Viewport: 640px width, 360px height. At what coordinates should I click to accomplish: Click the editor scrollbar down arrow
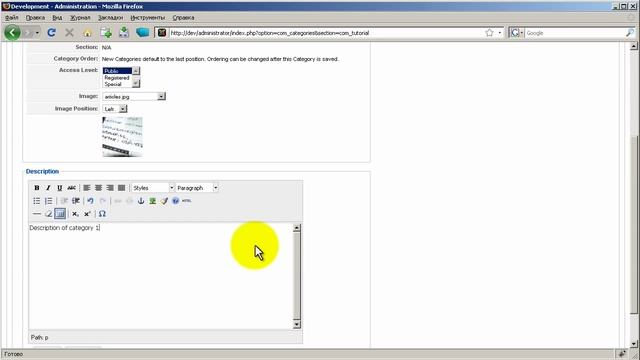click(x=297, y=324)
